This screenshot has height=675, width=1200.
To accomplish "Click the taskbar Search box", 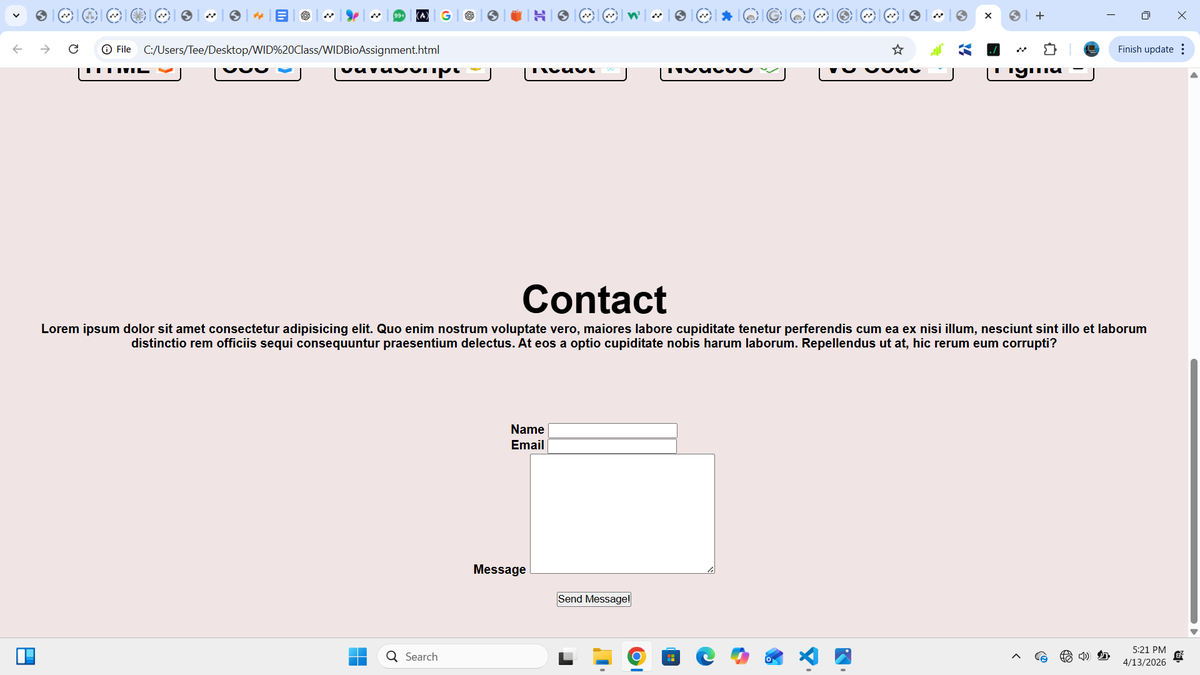I will click(463, 657).
